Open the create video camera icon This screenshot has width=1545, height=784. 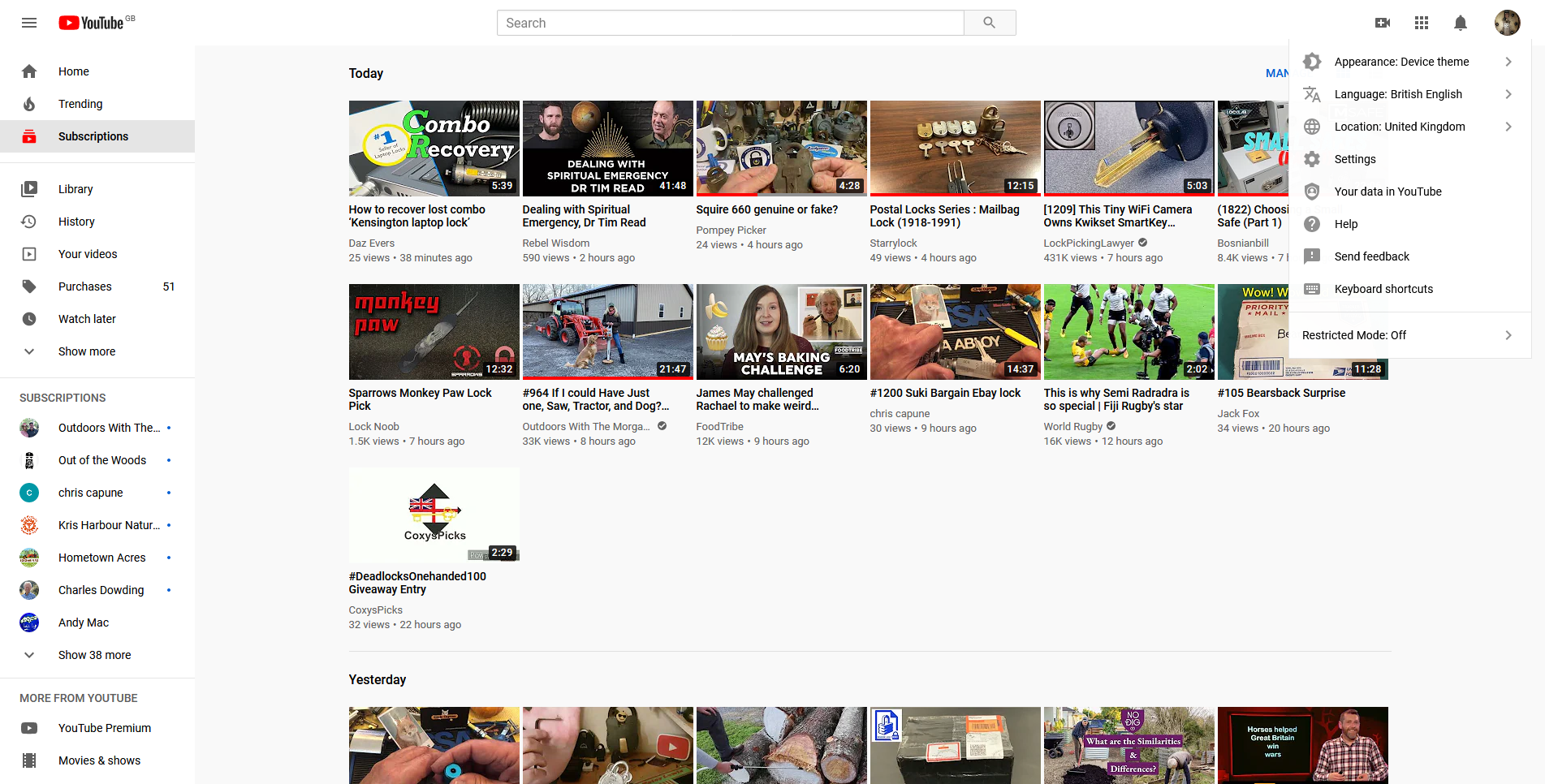tap(1383, 23)
